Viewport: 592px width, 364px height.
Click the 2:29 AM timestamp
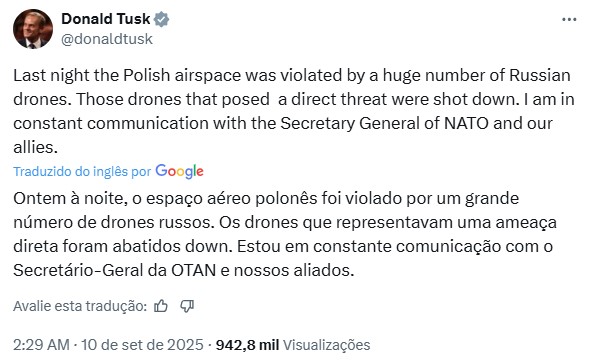pos(42,345)
